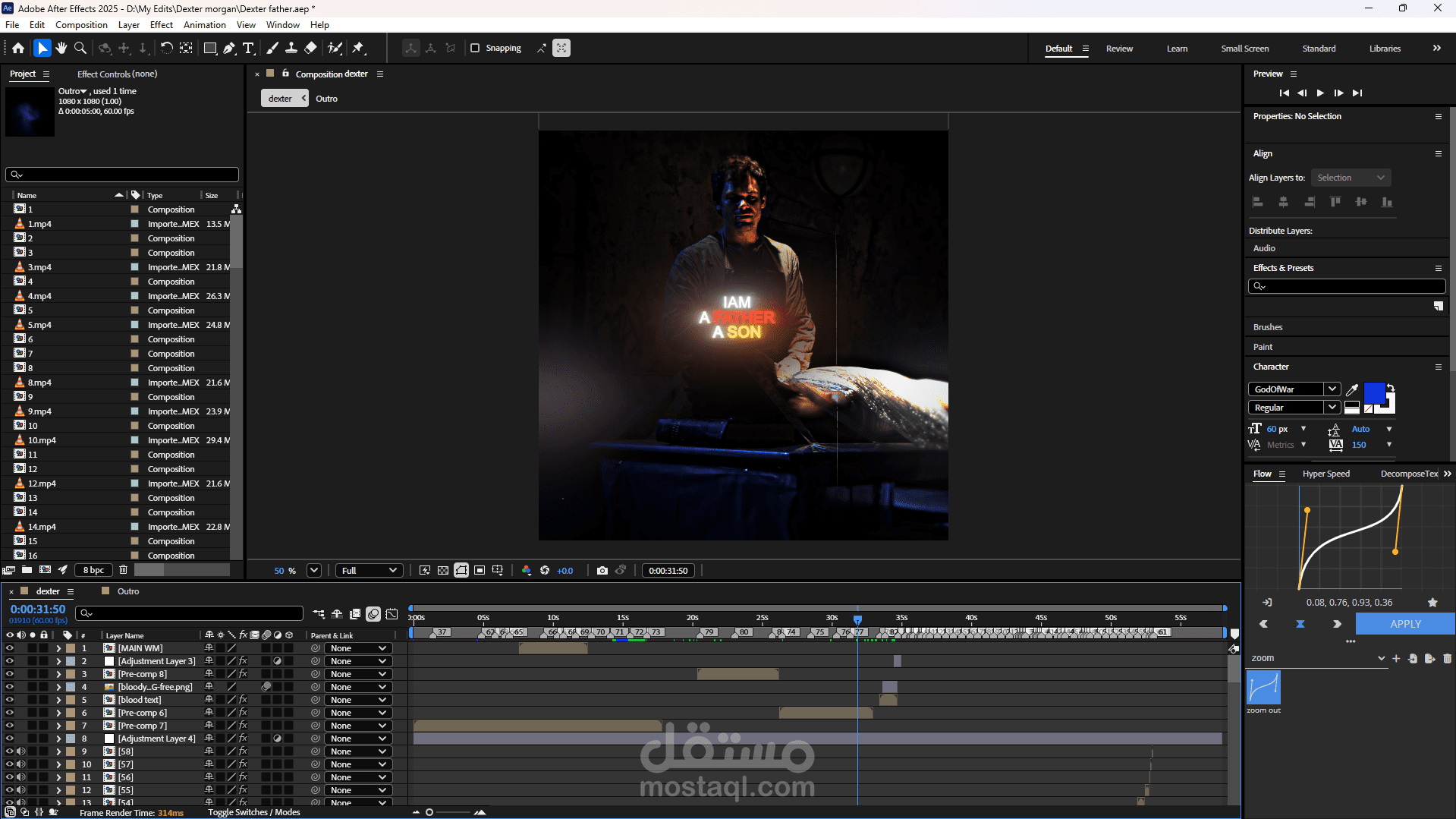This screenshot has height=819, width=1456.
Task: Enable the Snapping checkbox
Action: 475,48
